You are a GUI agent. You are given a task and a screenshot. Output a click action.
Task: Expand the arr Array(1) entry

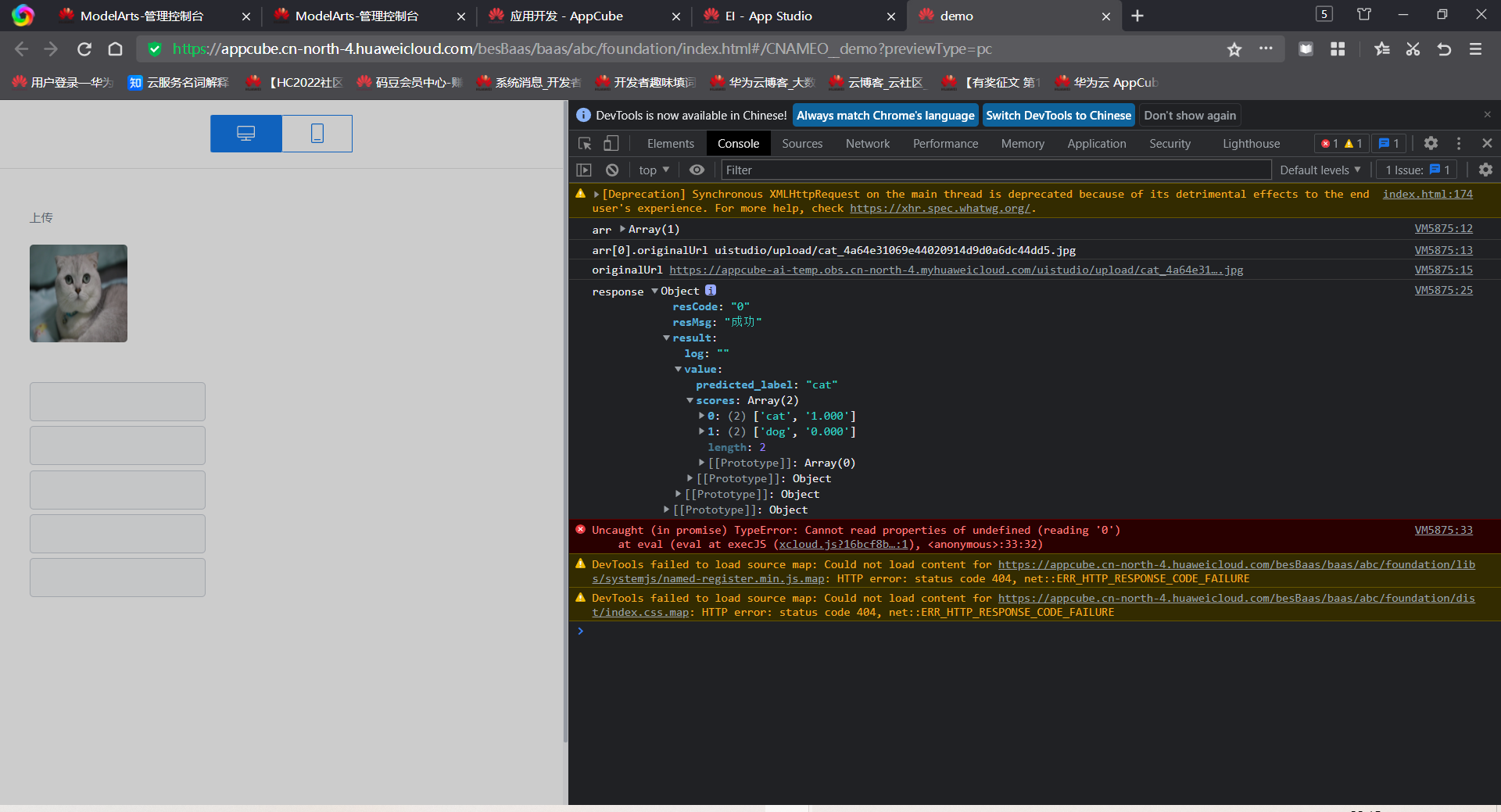[x=623, y=229]
